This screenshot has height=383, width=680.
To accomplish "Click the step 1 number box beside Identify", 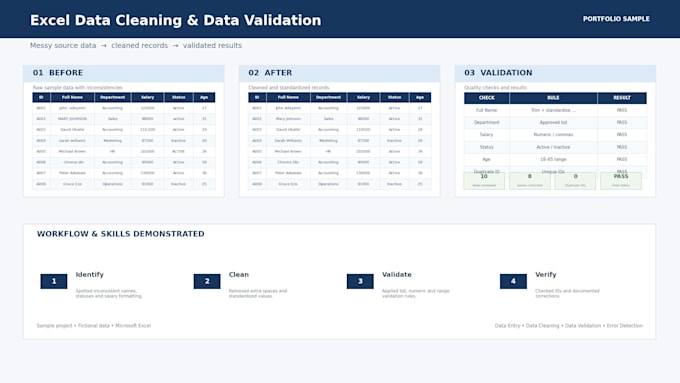I will click(x=54, y=281).
